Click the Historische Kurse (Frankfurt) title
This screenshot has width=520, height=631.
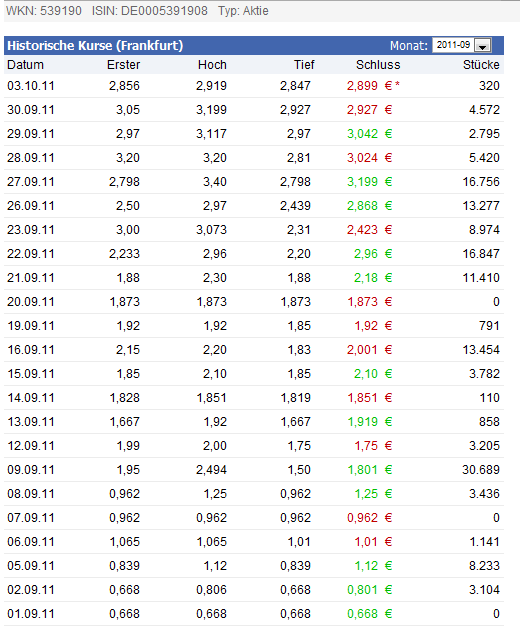(95, 45)
